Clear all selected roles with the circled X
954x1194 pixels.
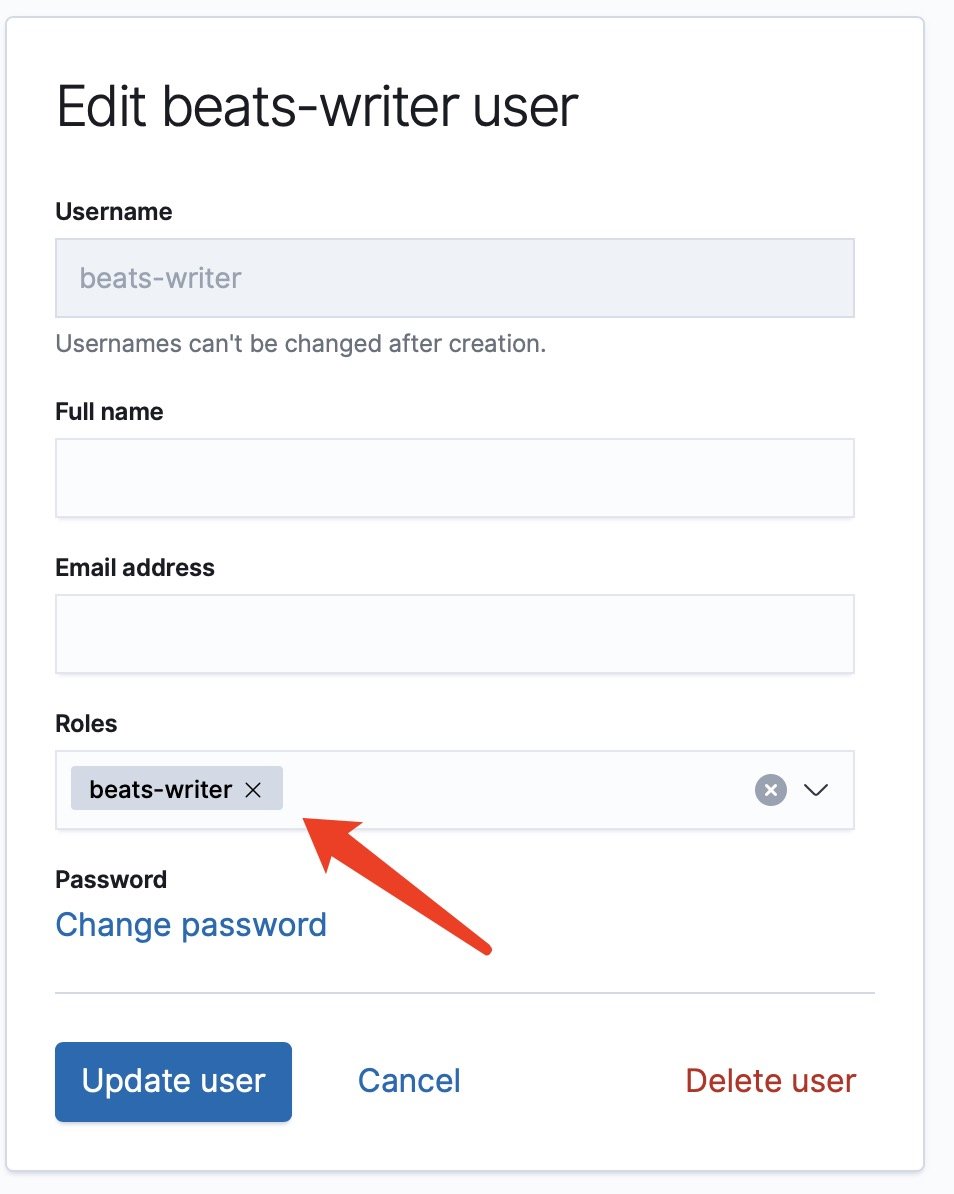click(770, 790)
